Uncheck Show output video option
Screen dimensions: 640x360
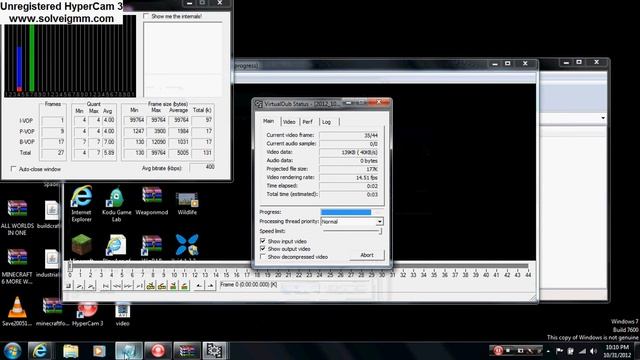coord(263,249)
